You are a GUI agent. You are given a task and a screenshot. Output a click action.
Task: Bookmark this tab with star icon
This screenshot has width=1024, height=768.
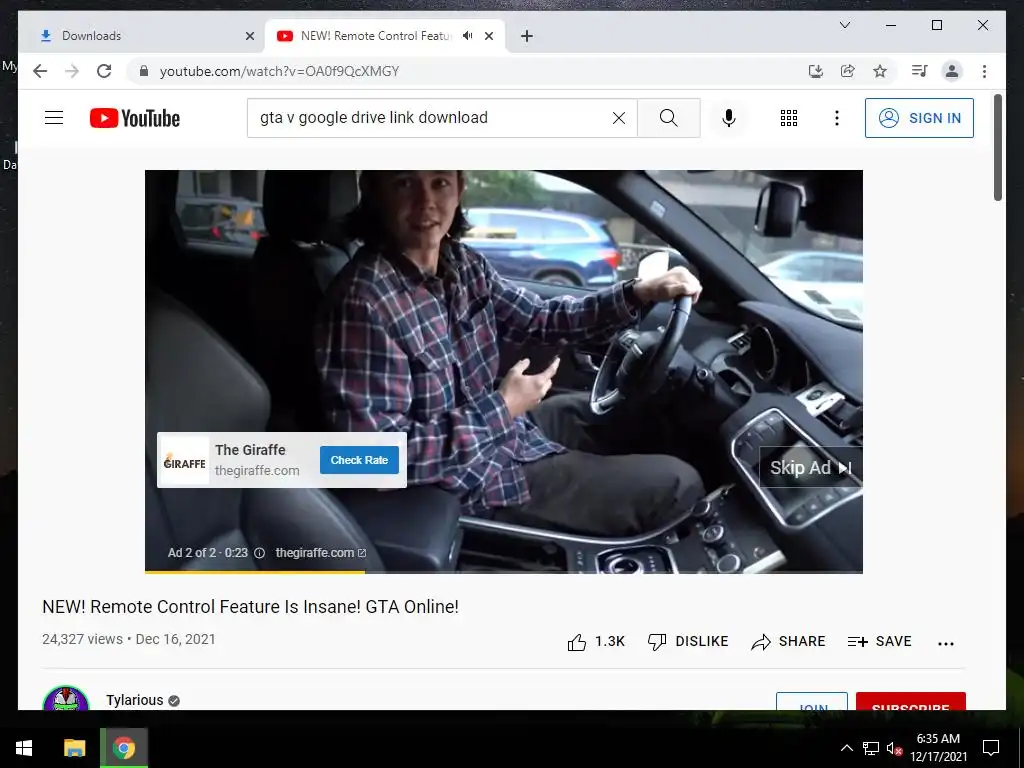[x=880, y=71]
